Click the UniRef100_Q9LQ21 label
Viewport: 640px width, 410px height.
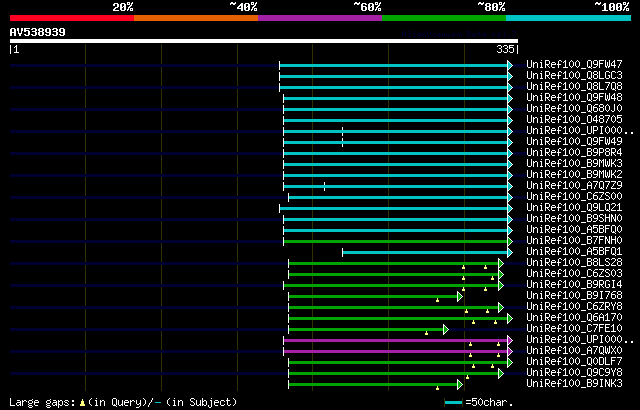pos(574,208)
